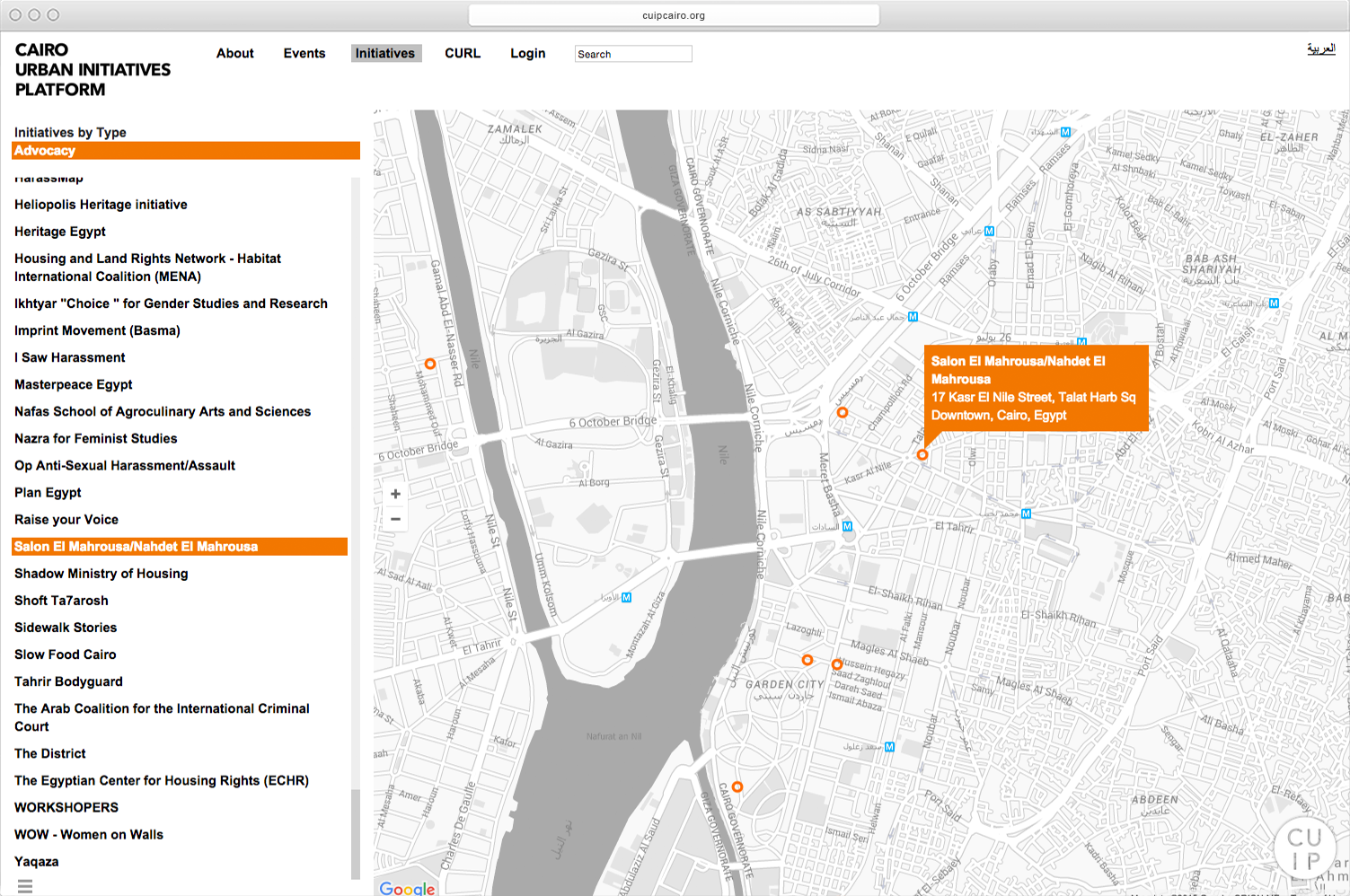Viewport: 1350px width, 896px height.
Task: Select Imprint Movement (Basma)
Action: [x=97, y=330]
